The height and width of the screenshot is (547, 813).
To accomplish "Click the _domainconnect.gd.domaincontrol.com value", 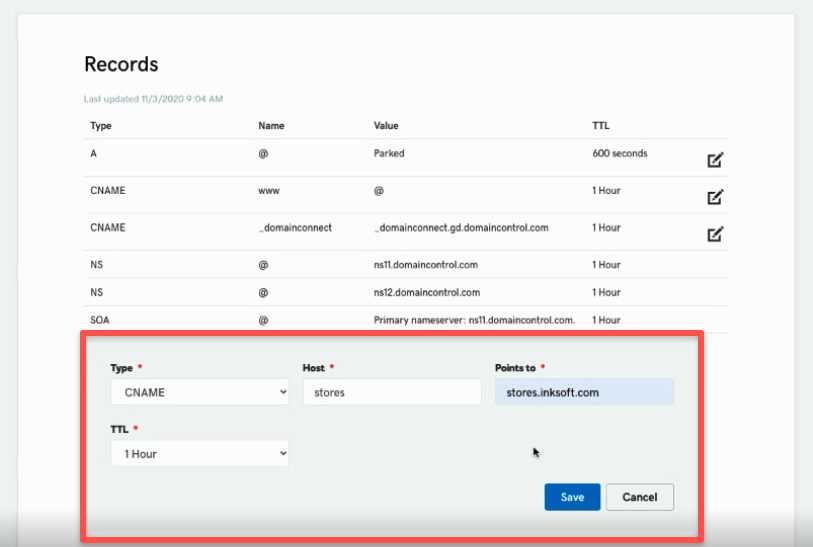I will pos(460,228).
